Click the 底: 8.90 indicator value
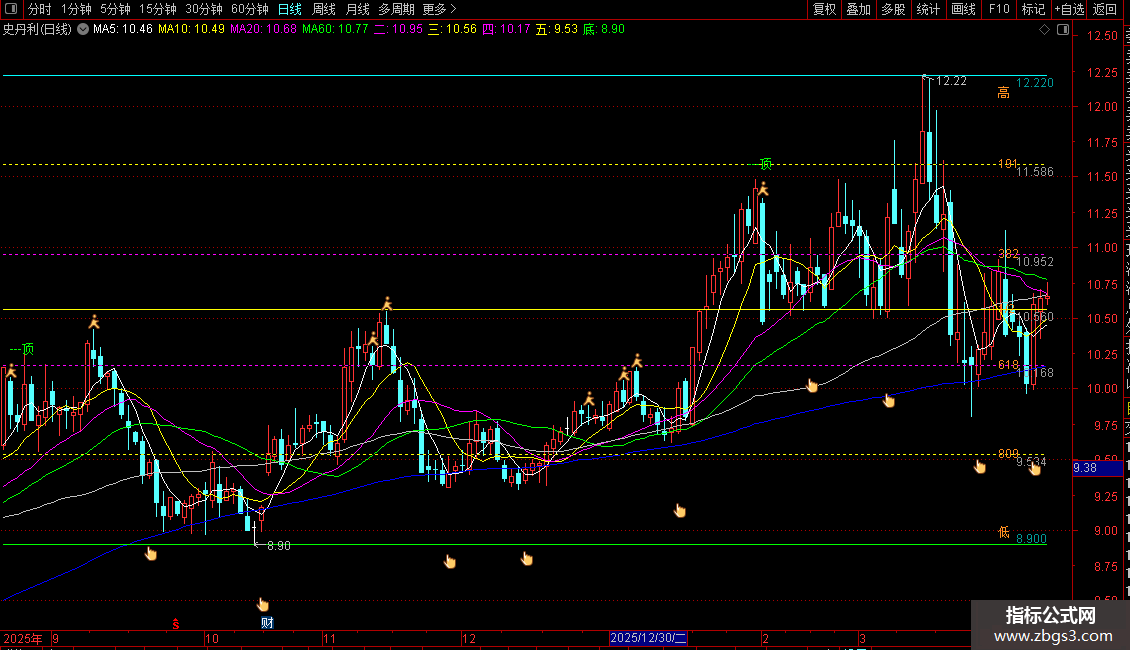 pyautogui.click(x=604, y=30)
